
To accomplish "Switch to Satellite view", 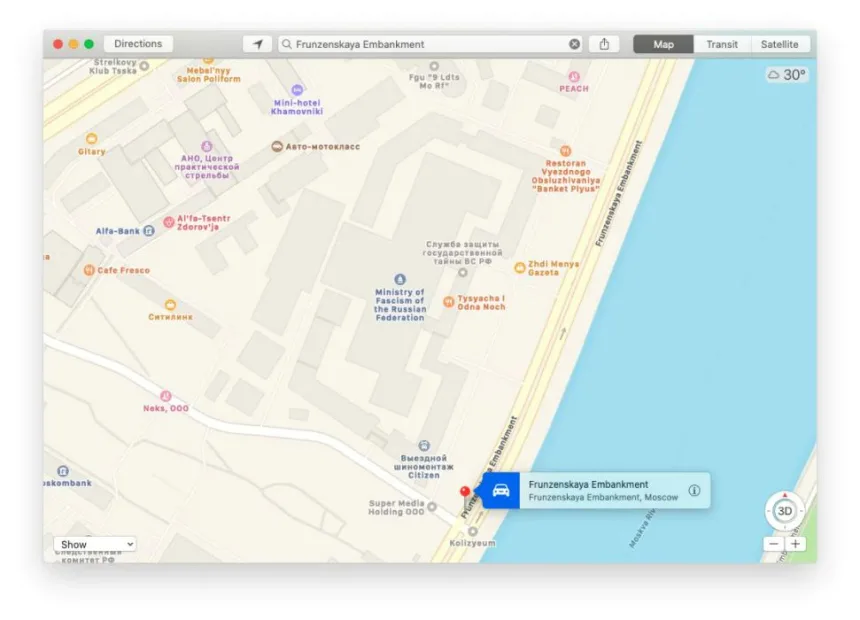I will pyautogui.click(x=779, y=44).
